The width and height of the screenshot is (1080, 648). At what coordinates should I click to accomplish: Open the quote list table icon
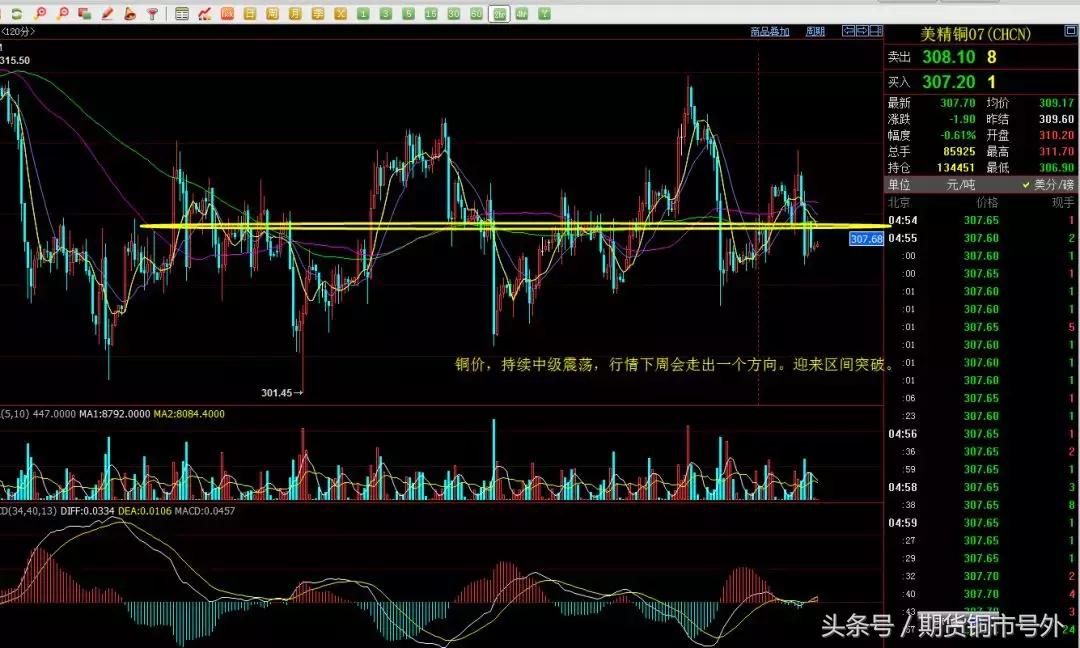(181, 14)
